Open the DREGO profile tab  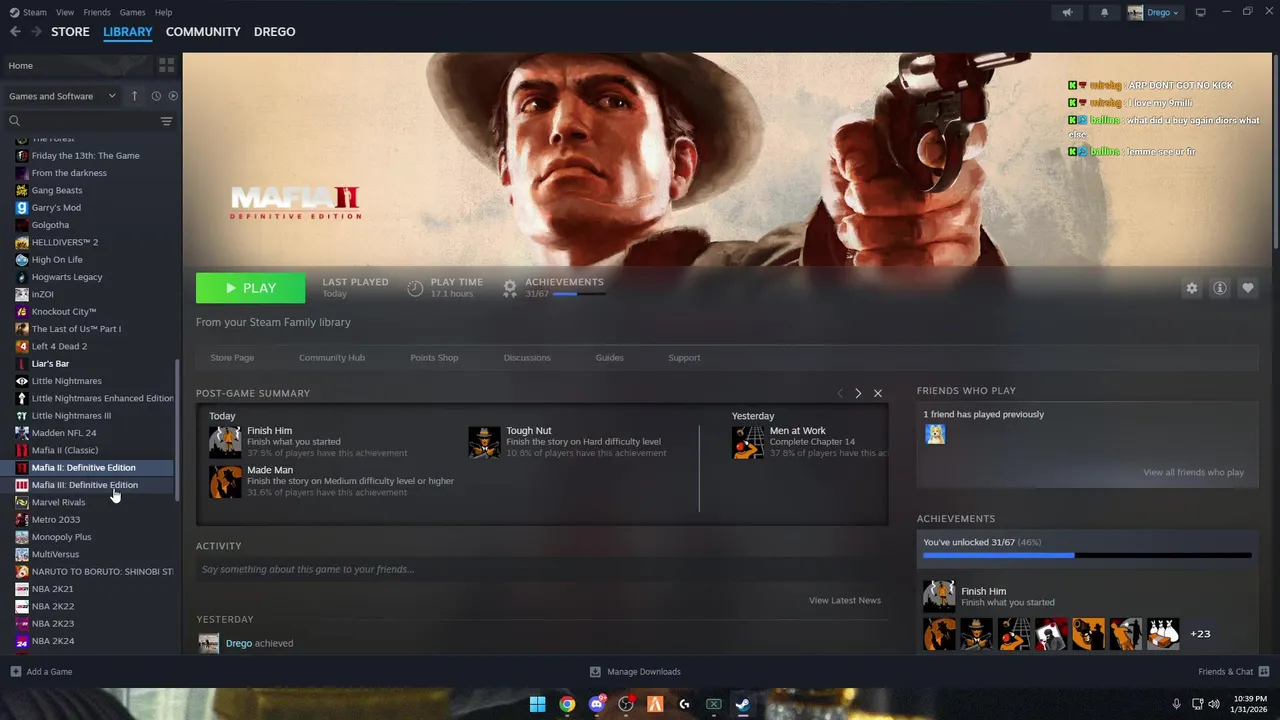point(274,32)
